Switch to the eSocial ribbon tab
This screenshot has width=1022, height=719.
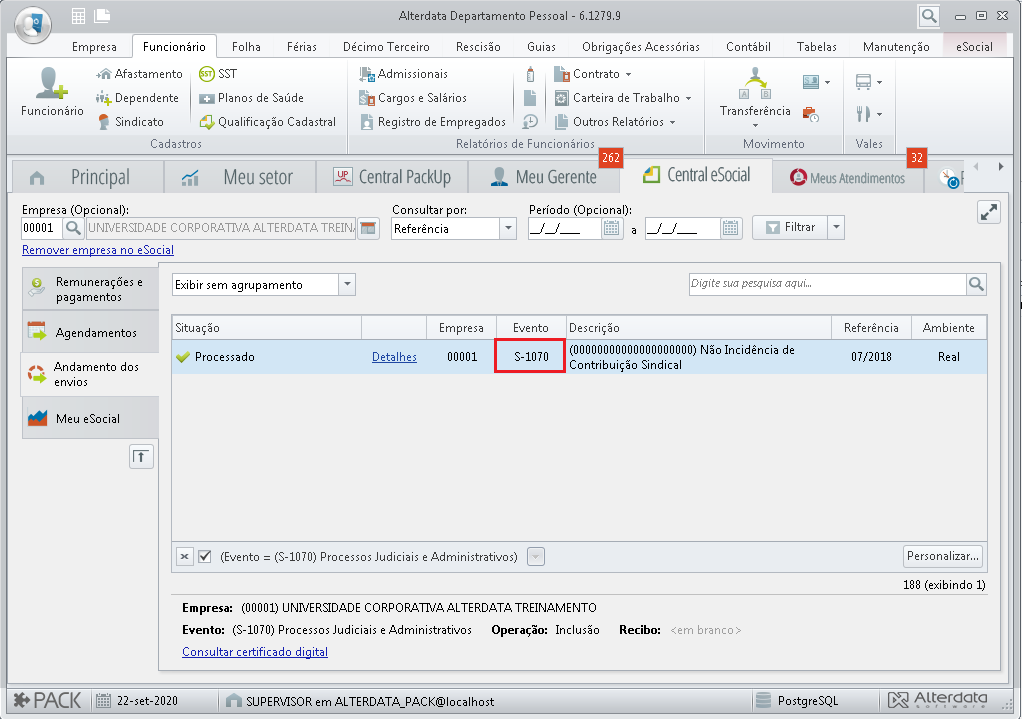point(974,47)
